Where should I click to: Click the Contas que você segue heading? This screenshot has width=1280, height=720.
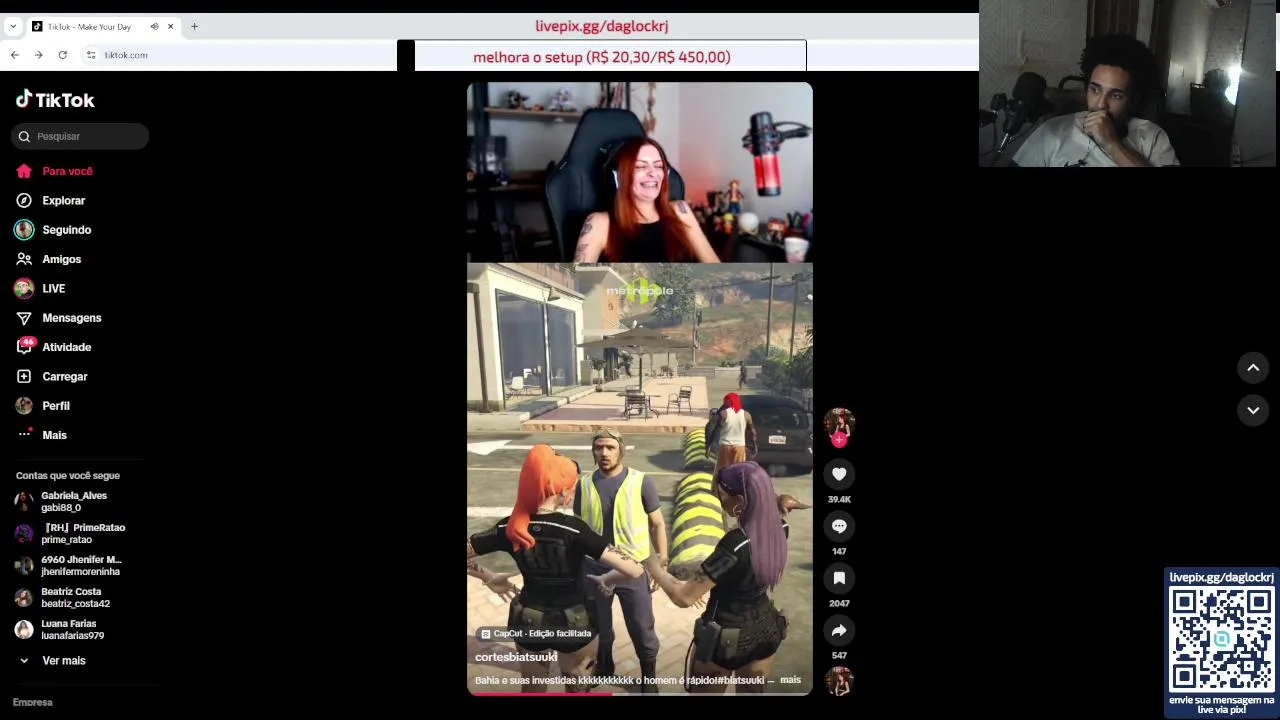click(x=68, y=476)
